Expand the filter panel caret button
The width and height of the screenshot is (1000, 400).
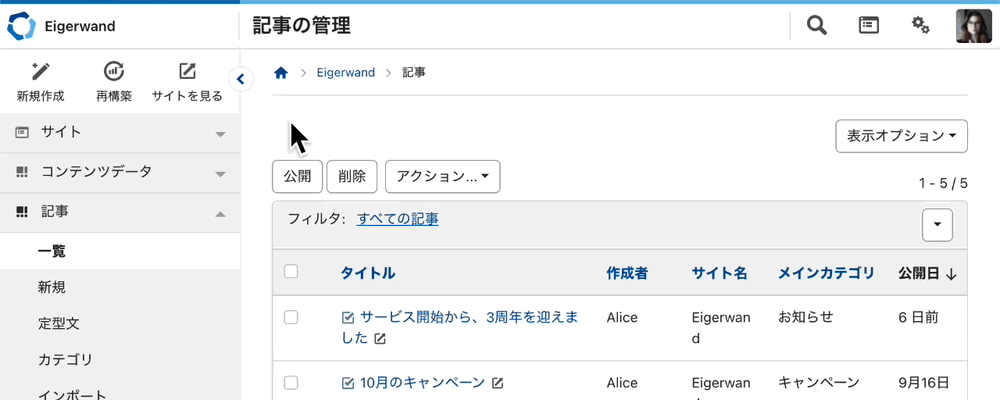point(937,225)
